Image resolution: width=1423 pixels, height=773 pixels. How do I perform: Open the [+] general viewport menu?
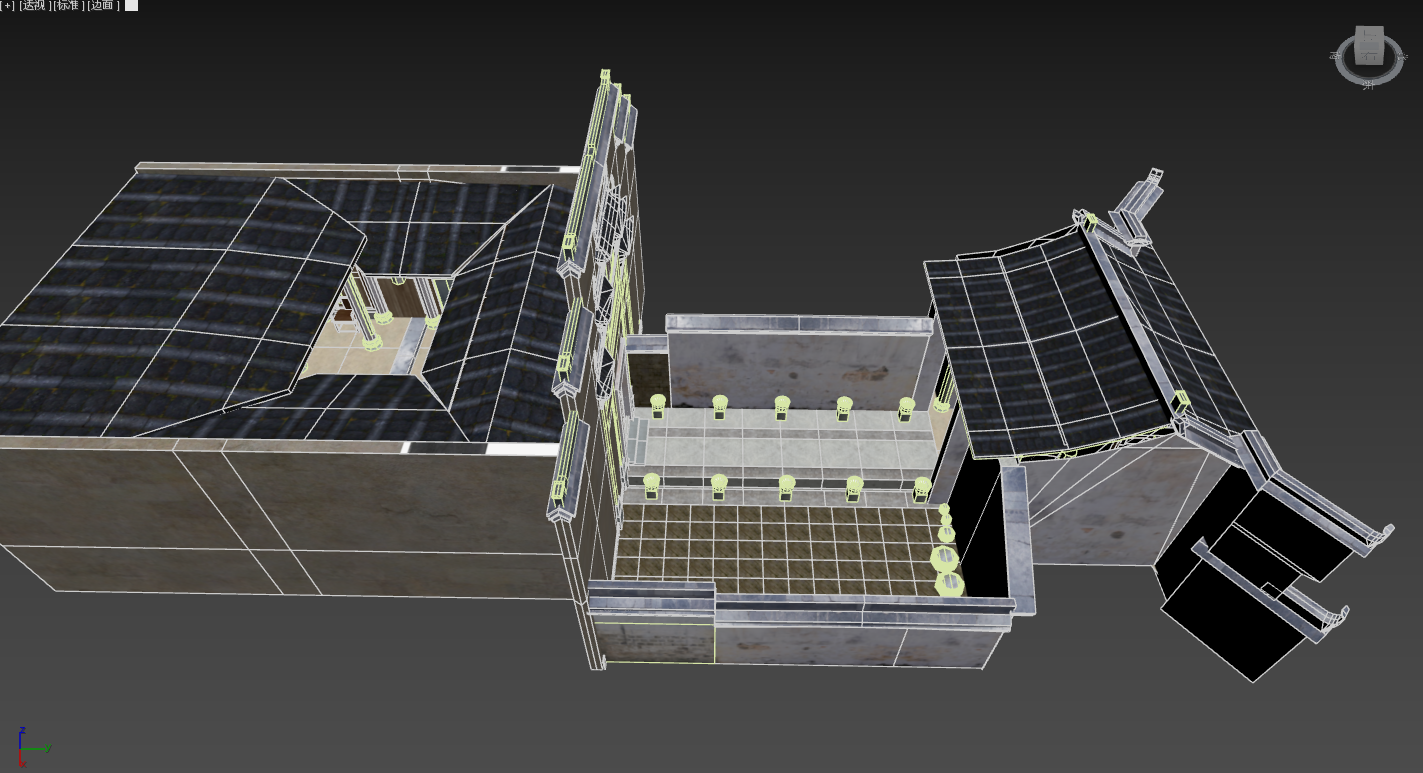click(x=8, y=5)
